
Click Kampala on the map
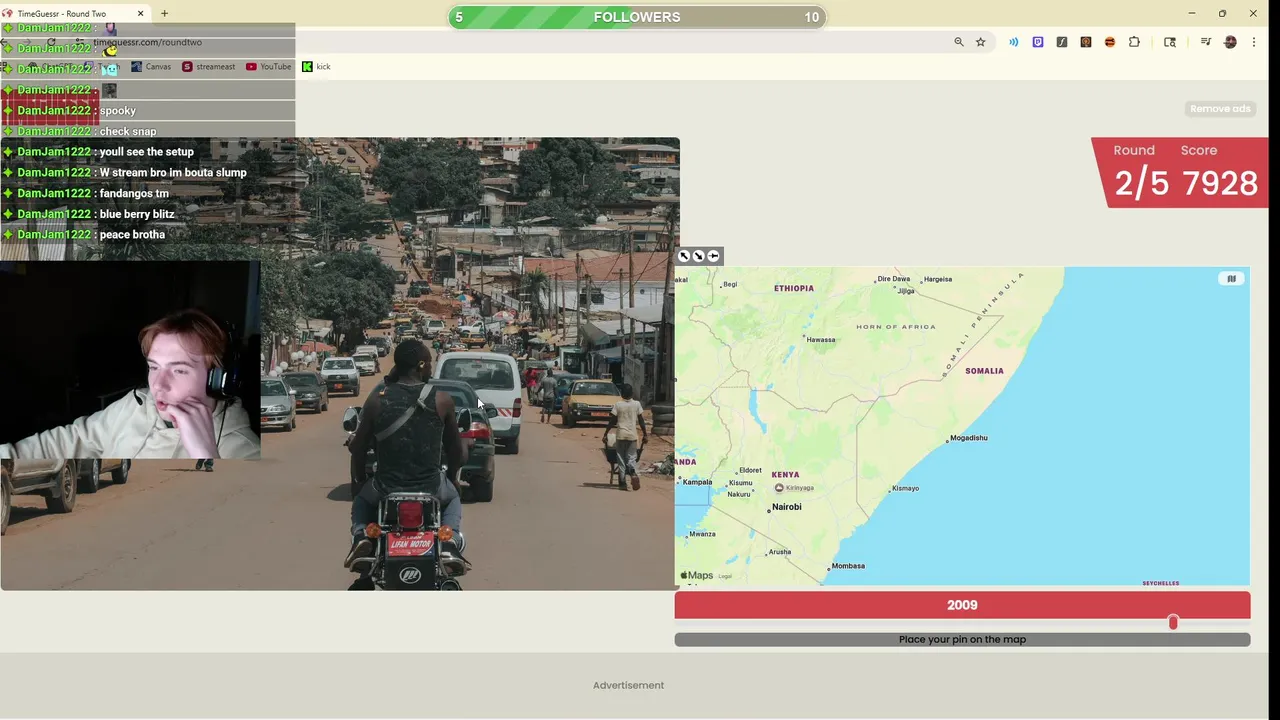tap(695, 482)
